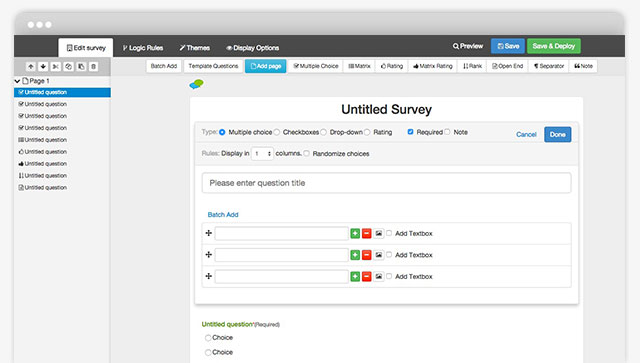Select the Multiple choice type radio button
The image size is (640, 363).
point(222,132)
